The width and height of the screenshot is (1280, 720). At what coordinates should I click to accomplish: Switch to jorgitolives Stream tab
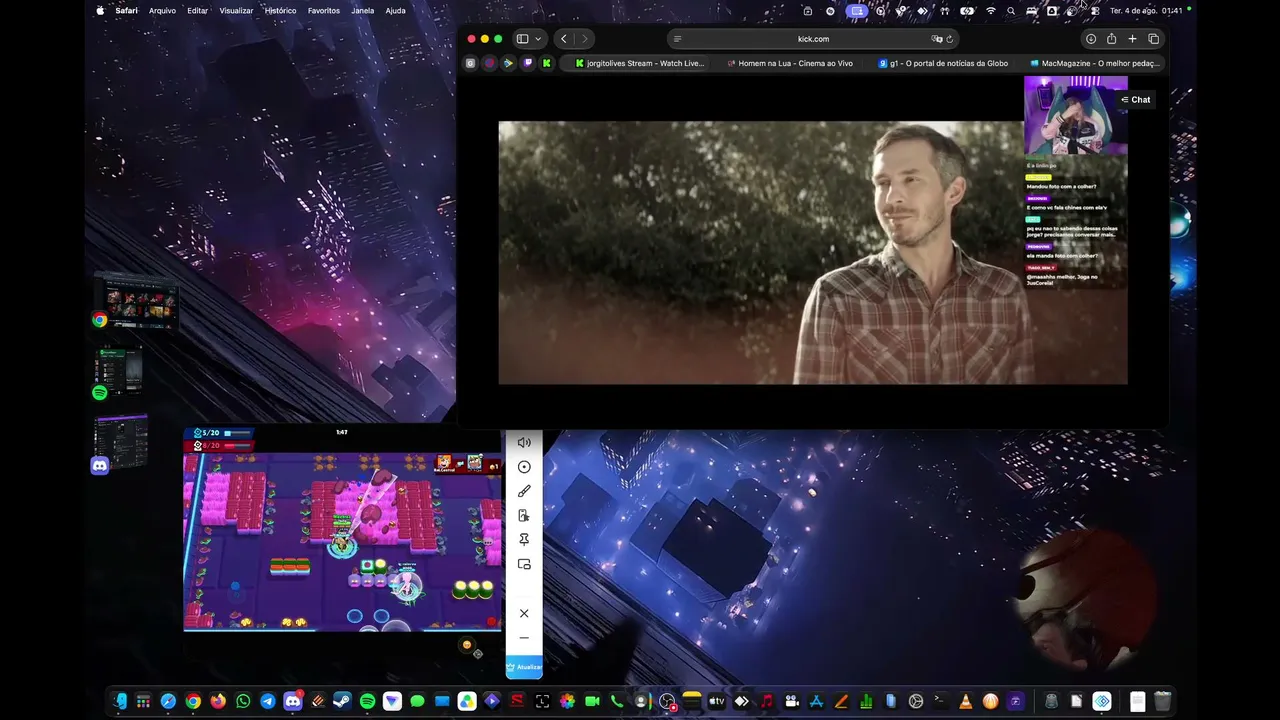click(640, 63)
